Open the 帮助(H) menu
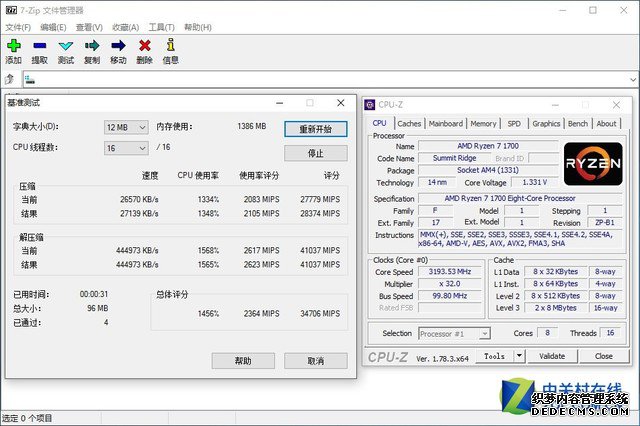 (198, 27)
